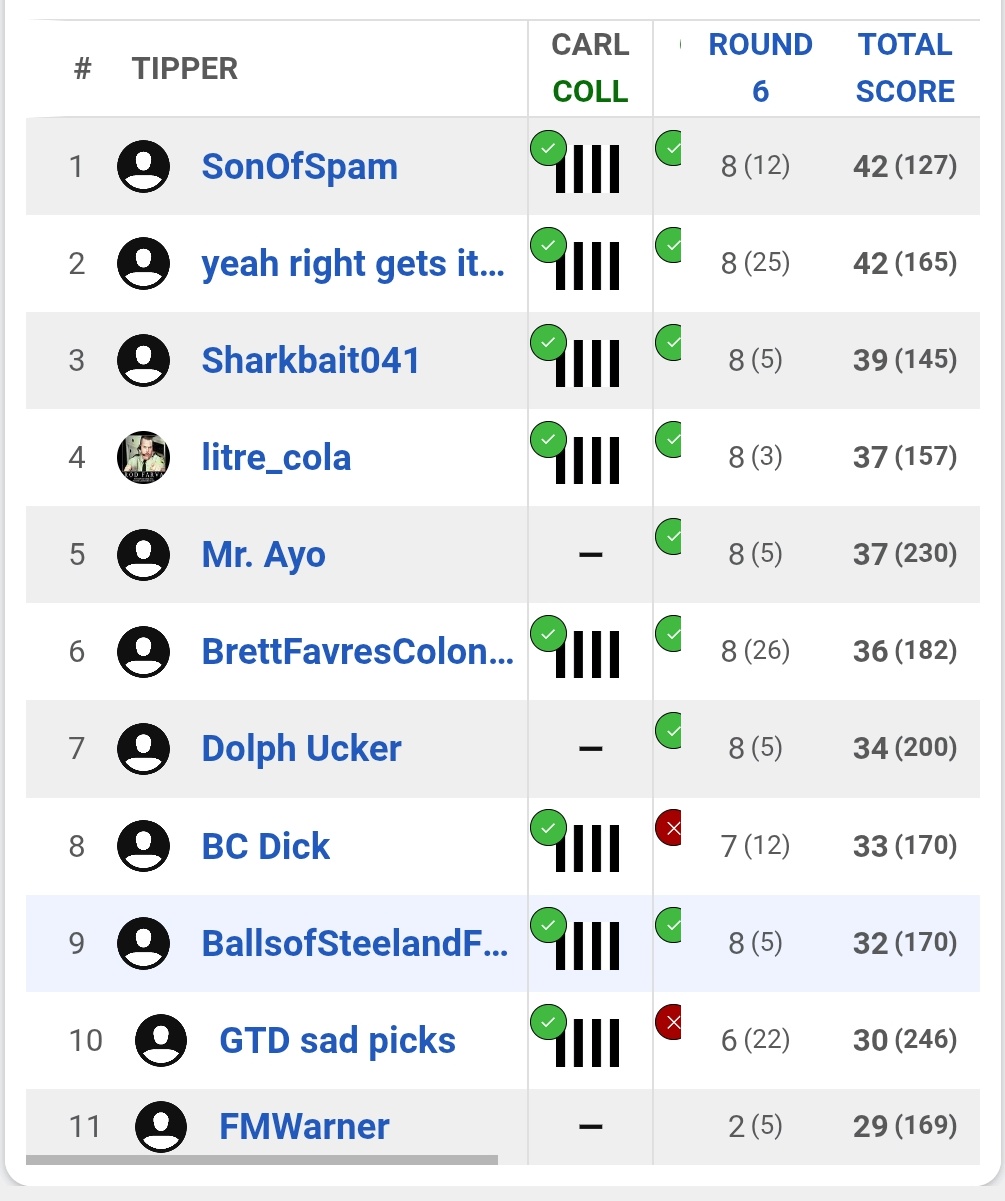The width and height of the screenshot is (1005, 1201).
Task: Open Dolph Ucker's tipper profile
Action: 301,748
